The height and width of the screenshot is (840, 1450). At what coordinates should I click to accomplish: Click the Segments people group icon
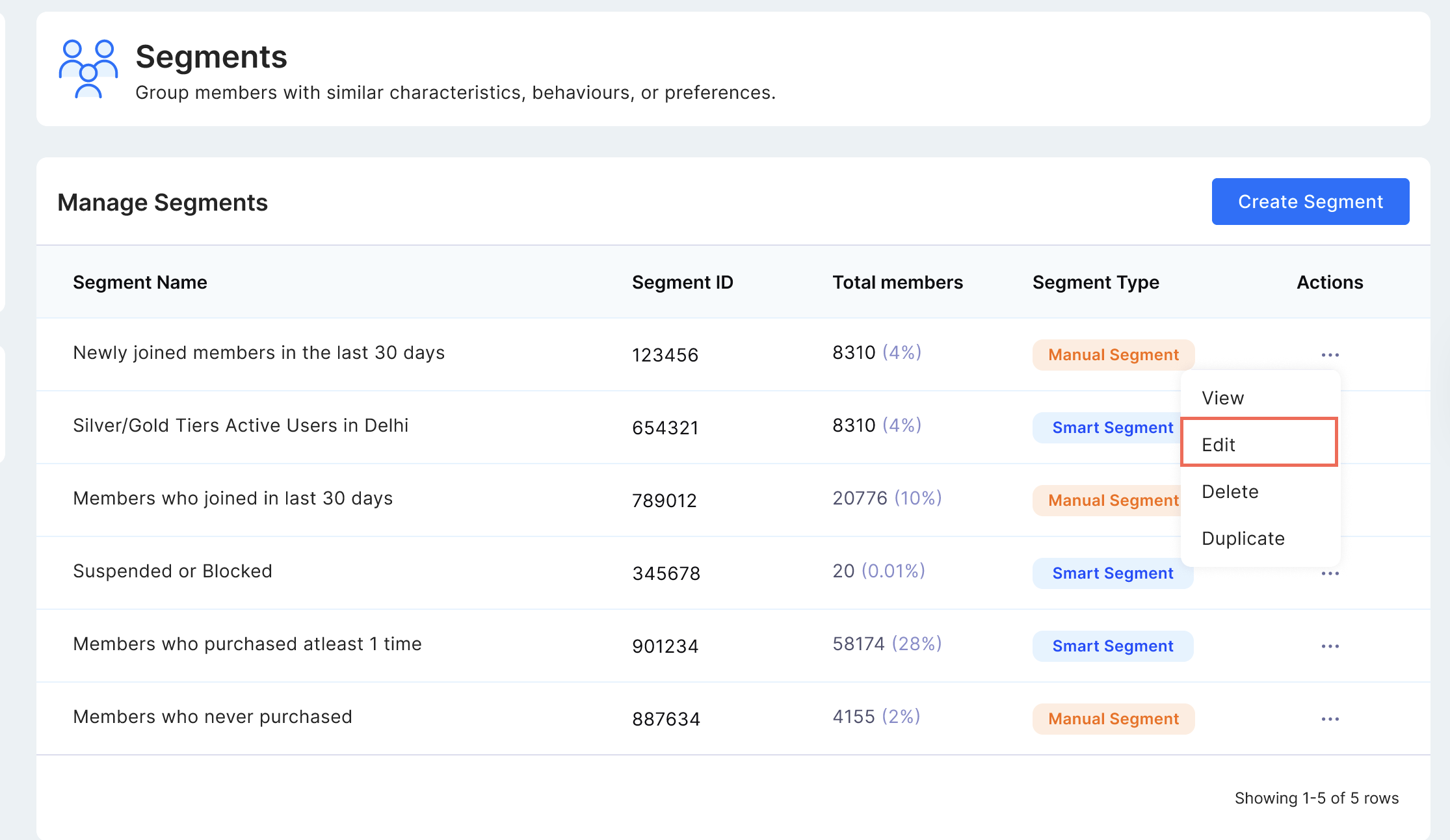click(x=88, y=68)
